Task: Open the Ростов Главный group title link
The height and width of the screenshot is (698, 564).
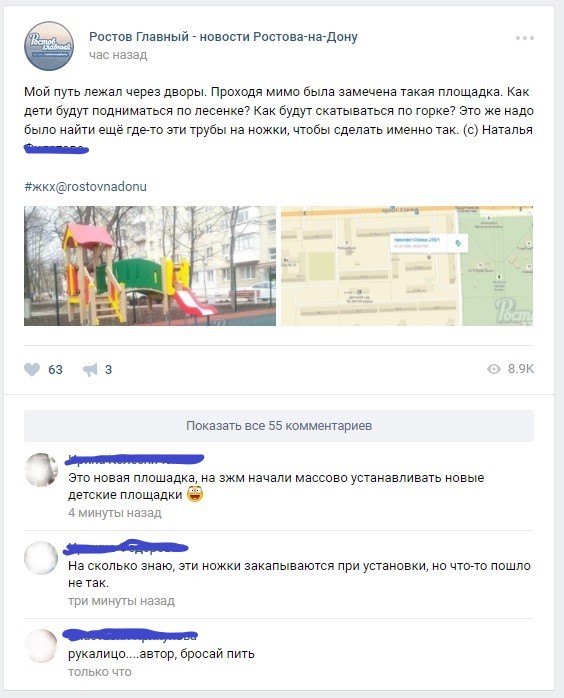Action: [x=223, y=37]
